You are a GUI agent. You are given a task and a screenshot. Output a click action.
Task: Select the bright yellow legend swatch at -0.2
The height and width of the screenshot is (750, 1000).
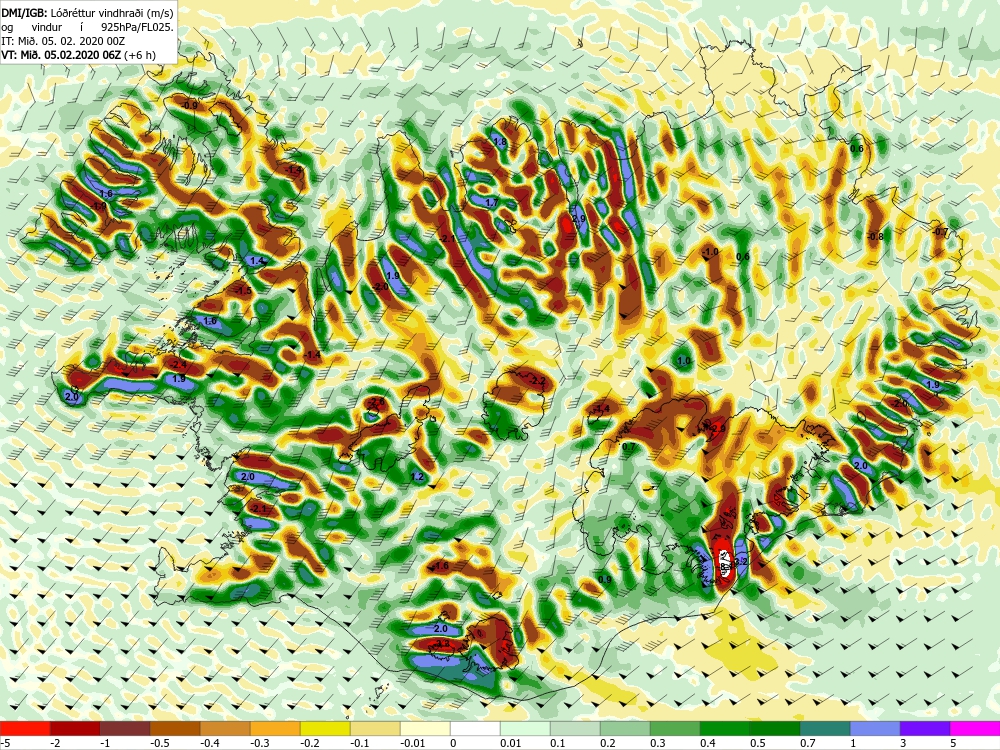pyautogui.click(x=325, y=728)
